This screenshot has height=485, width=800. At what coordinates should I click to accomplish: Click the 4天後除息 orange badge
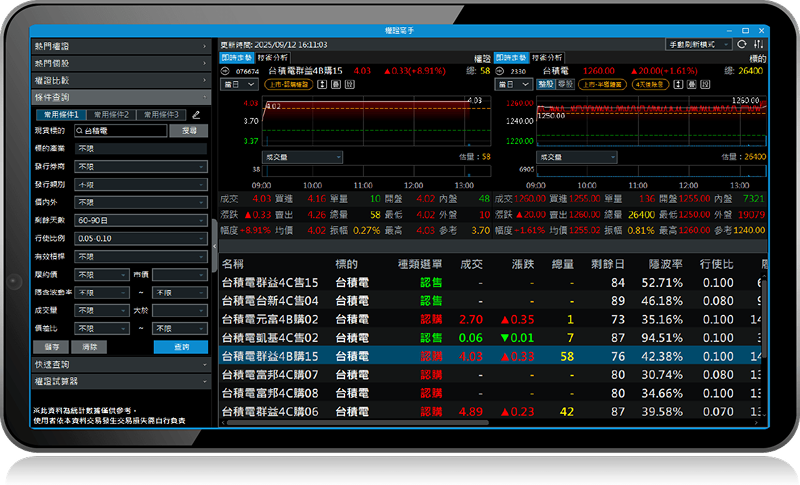pos(651,84)
